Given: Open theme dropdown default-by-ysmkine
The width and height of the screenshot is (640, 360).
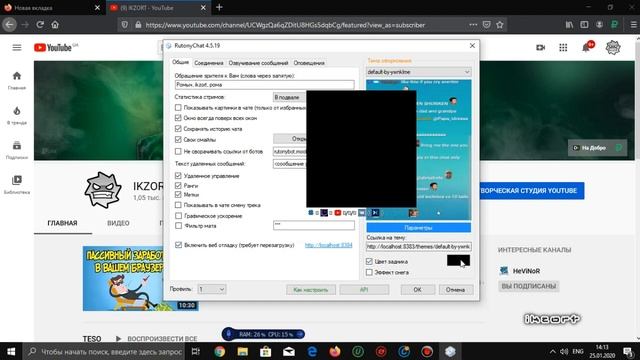Looking at the screenshot, I should pyautogui.click(x=418, y=72).
